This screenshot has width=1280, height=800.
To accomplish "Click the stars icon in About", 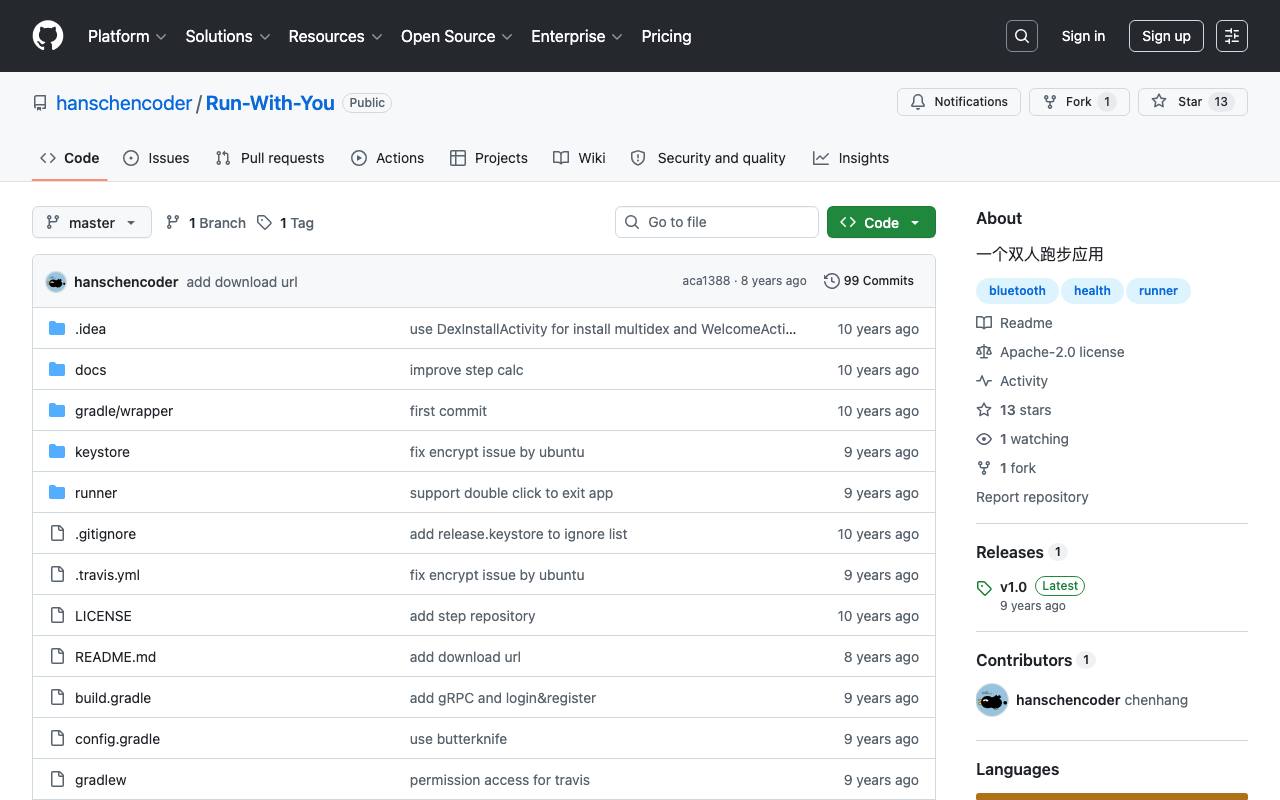I will coord(984,410).
